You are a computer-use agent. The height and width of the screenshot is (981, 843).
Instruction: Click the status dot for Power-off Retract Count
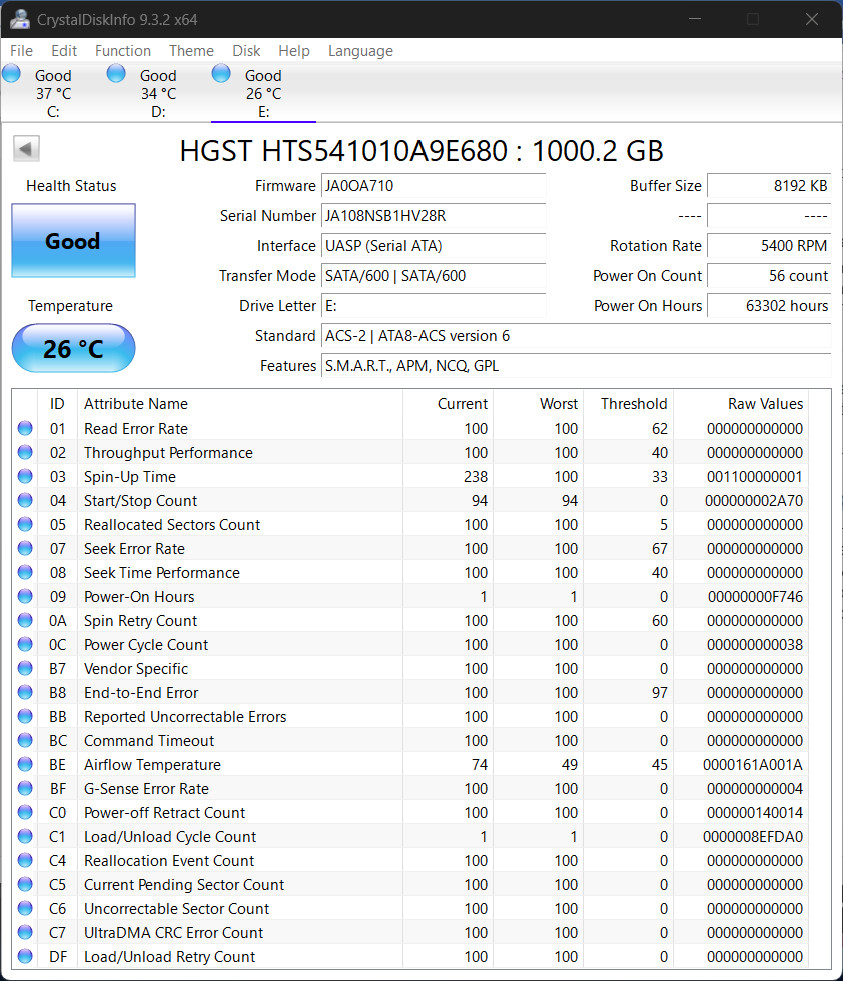(x=25, y=812)
